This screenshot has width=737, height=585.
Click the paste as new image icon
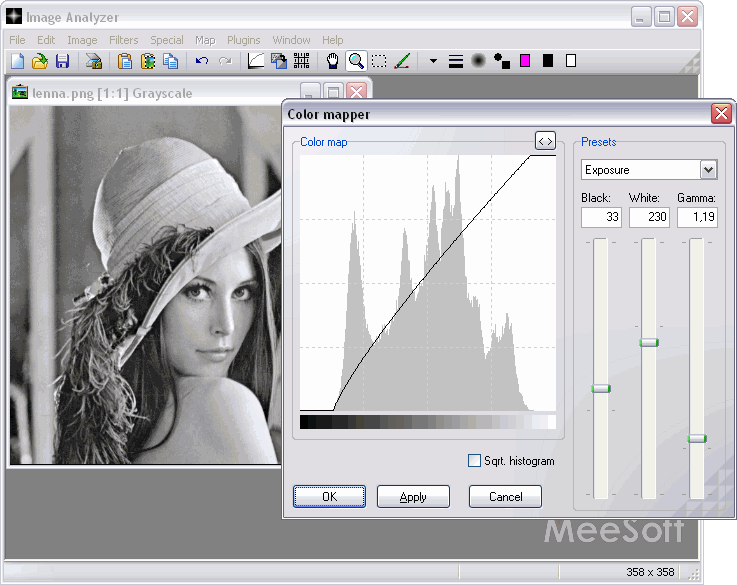pyautogui.click(x=148, y=61)
